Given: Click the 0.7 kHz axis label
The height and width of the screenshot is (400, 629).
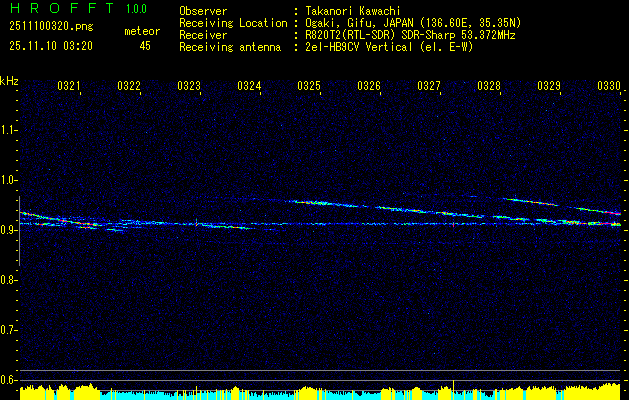Looking at the screenshot, I should click(x=8, y=330).
